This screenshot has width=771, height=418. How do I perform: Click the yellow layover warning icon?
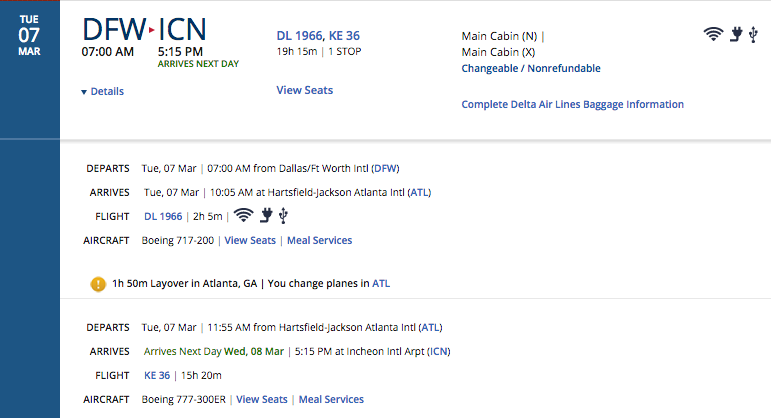click(x=98, y=284)
